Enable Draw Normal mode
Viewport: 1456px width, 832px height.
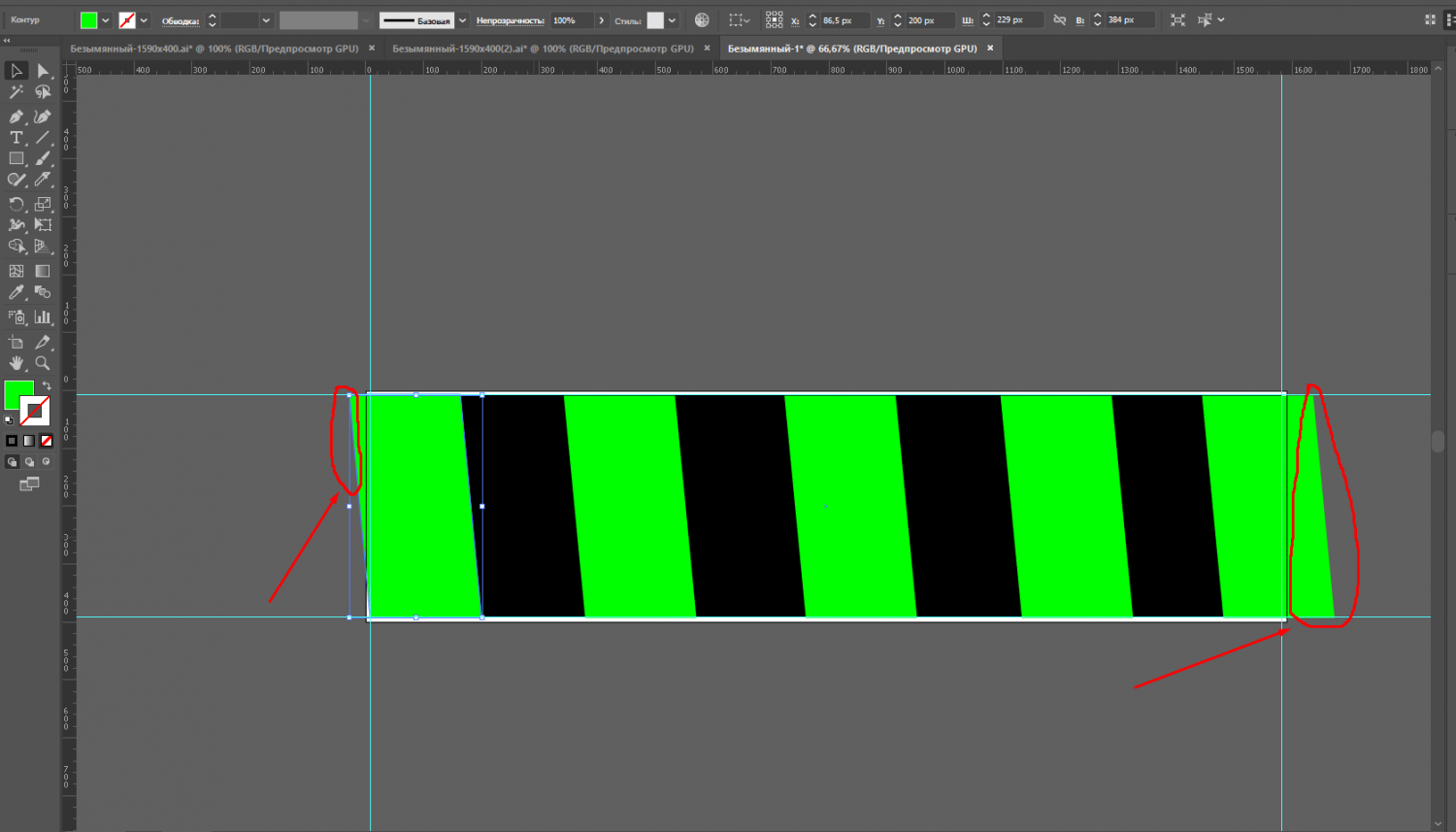click(12, 462)
